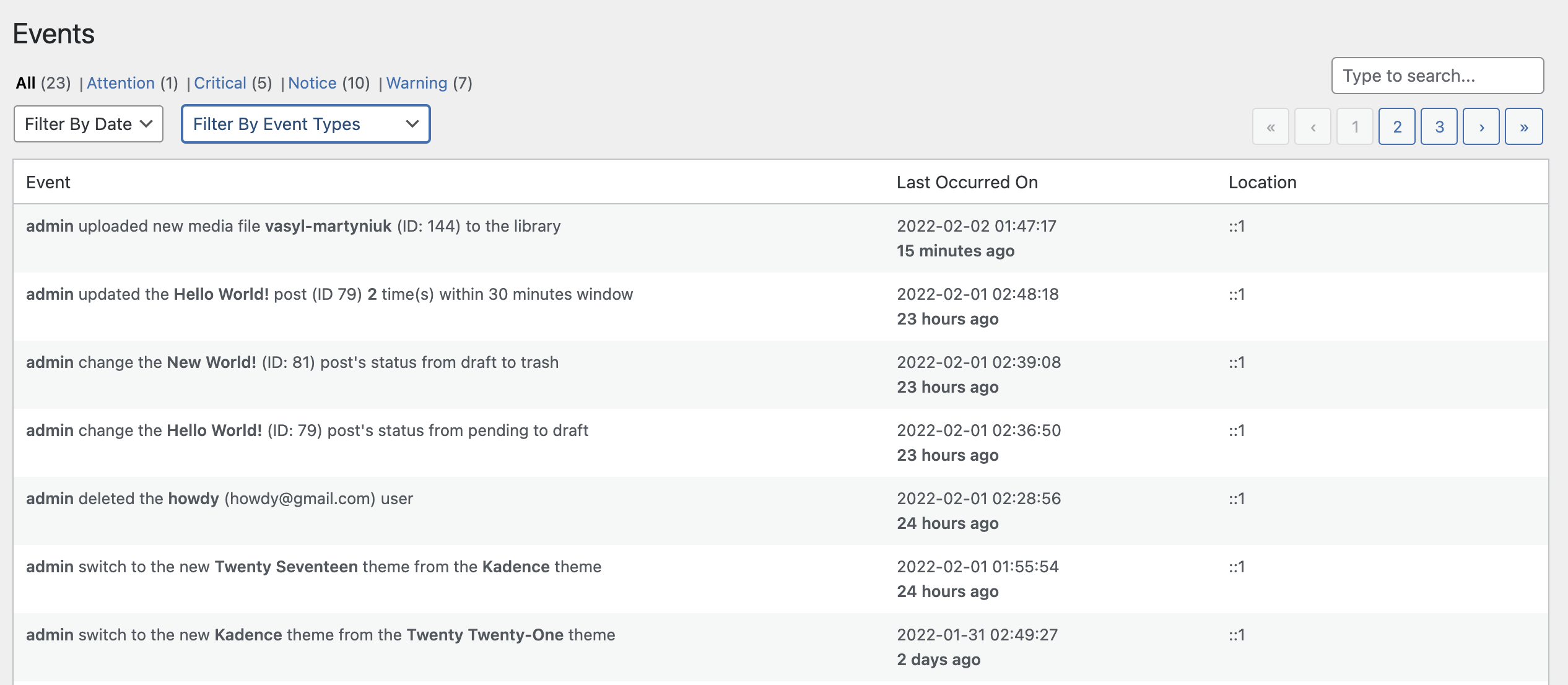Click the All events filter
The image size is (1568, 685).
[x=26, y=82]
